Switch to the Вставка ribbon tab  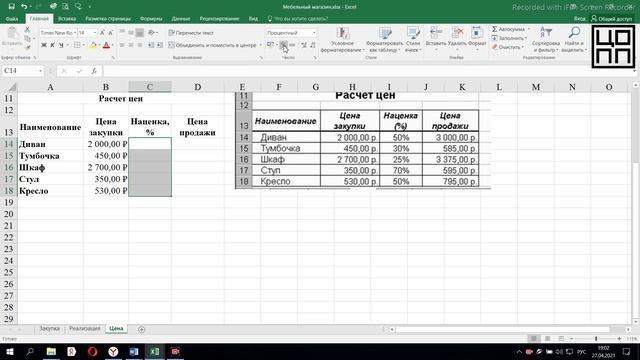point(67,18)
